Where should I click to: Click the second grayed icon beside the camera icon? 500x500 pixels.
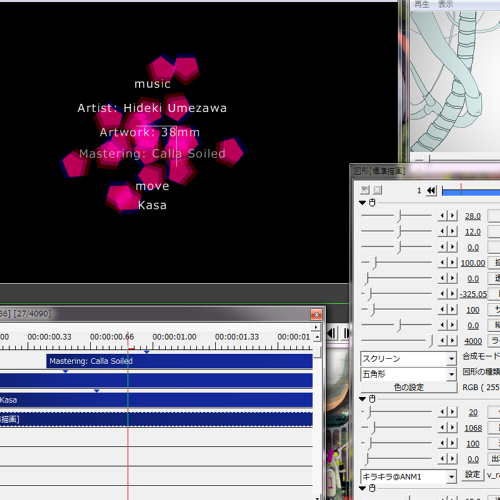(x=378, y=190)
